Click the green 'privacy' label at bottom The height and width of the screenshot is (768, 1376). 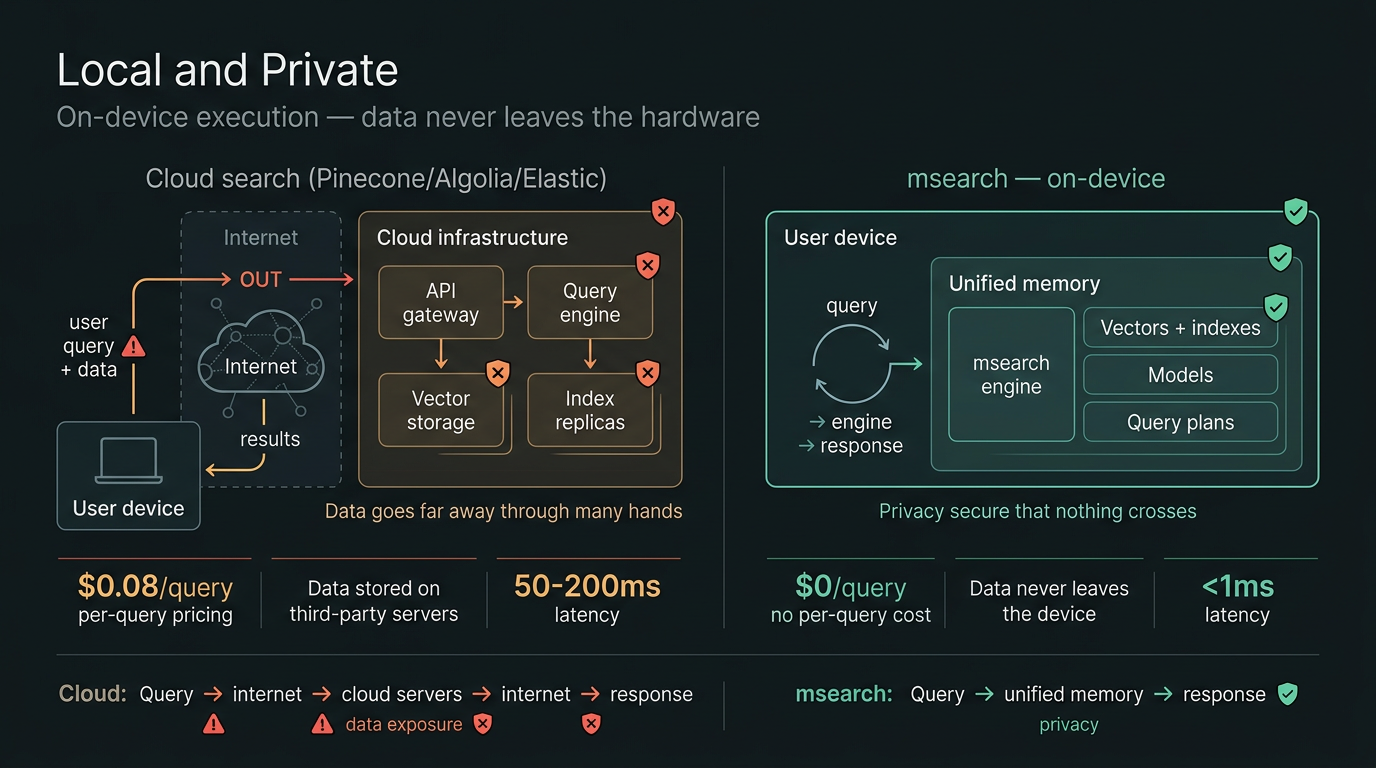coord(1069,725)
